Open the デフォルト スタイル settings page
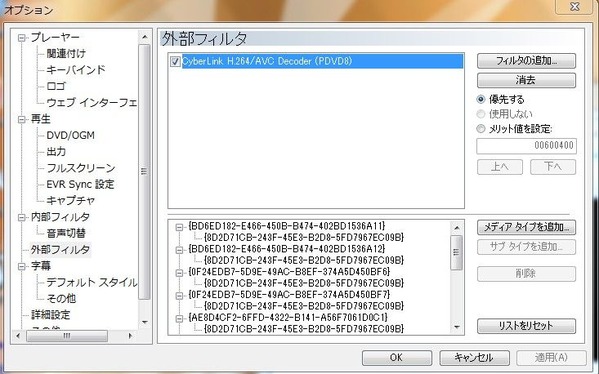Viewport: 599px width, 374px height. tap(91, 282)
